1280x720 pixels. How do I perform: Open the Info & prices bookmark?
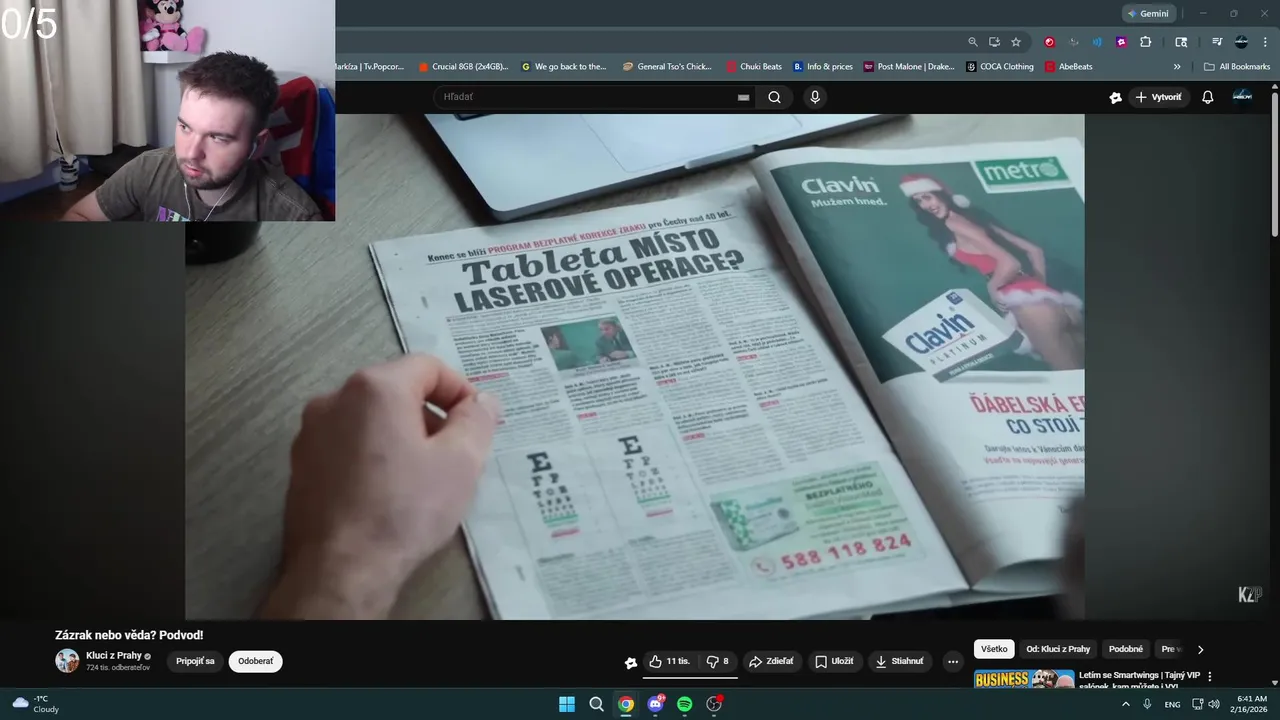(823, 67)
